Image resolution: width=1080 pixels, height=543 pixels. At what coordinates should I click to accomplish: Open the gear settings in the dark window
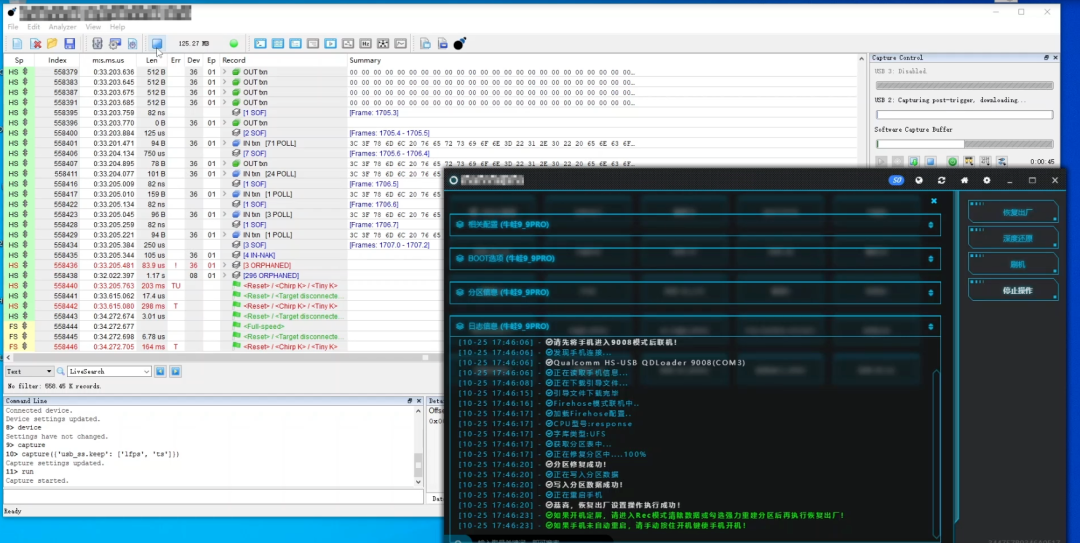(987, 181)
